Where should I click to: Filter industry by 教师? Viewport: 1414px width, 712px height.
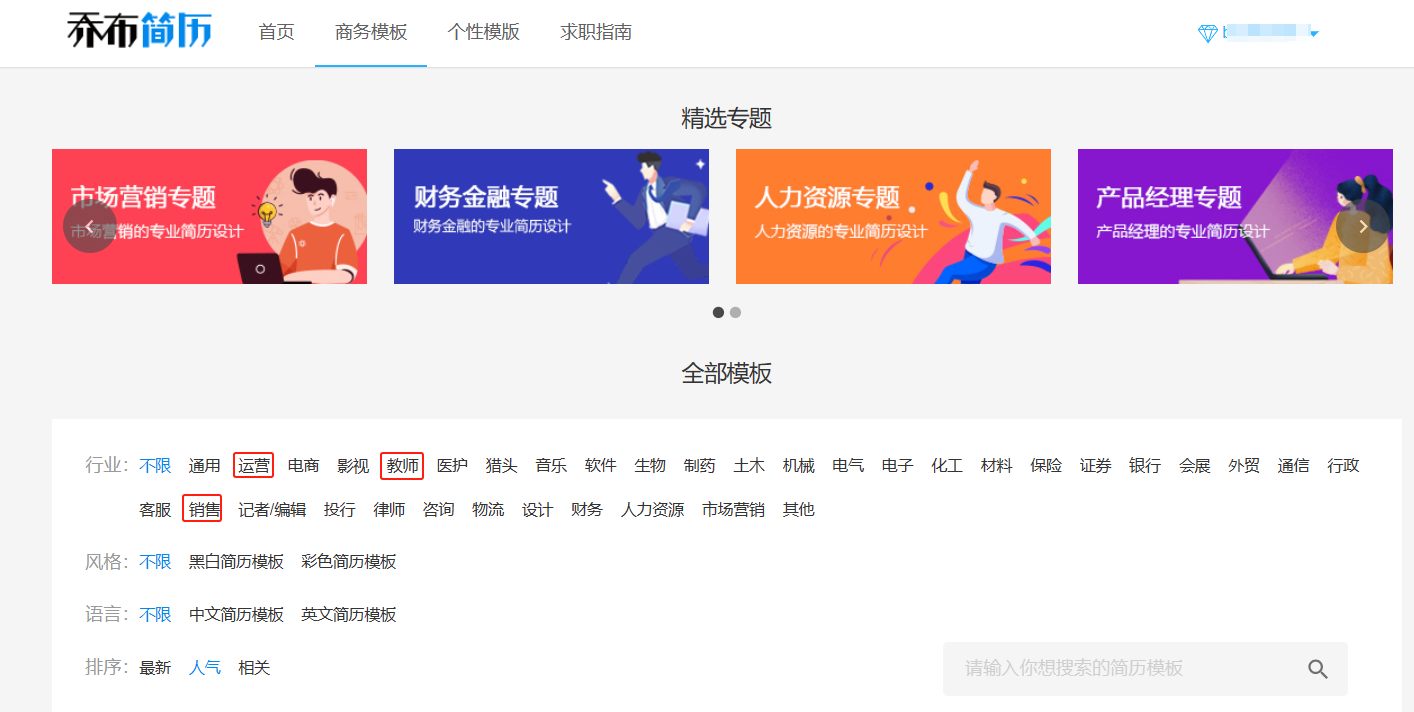tap(402, 465)
